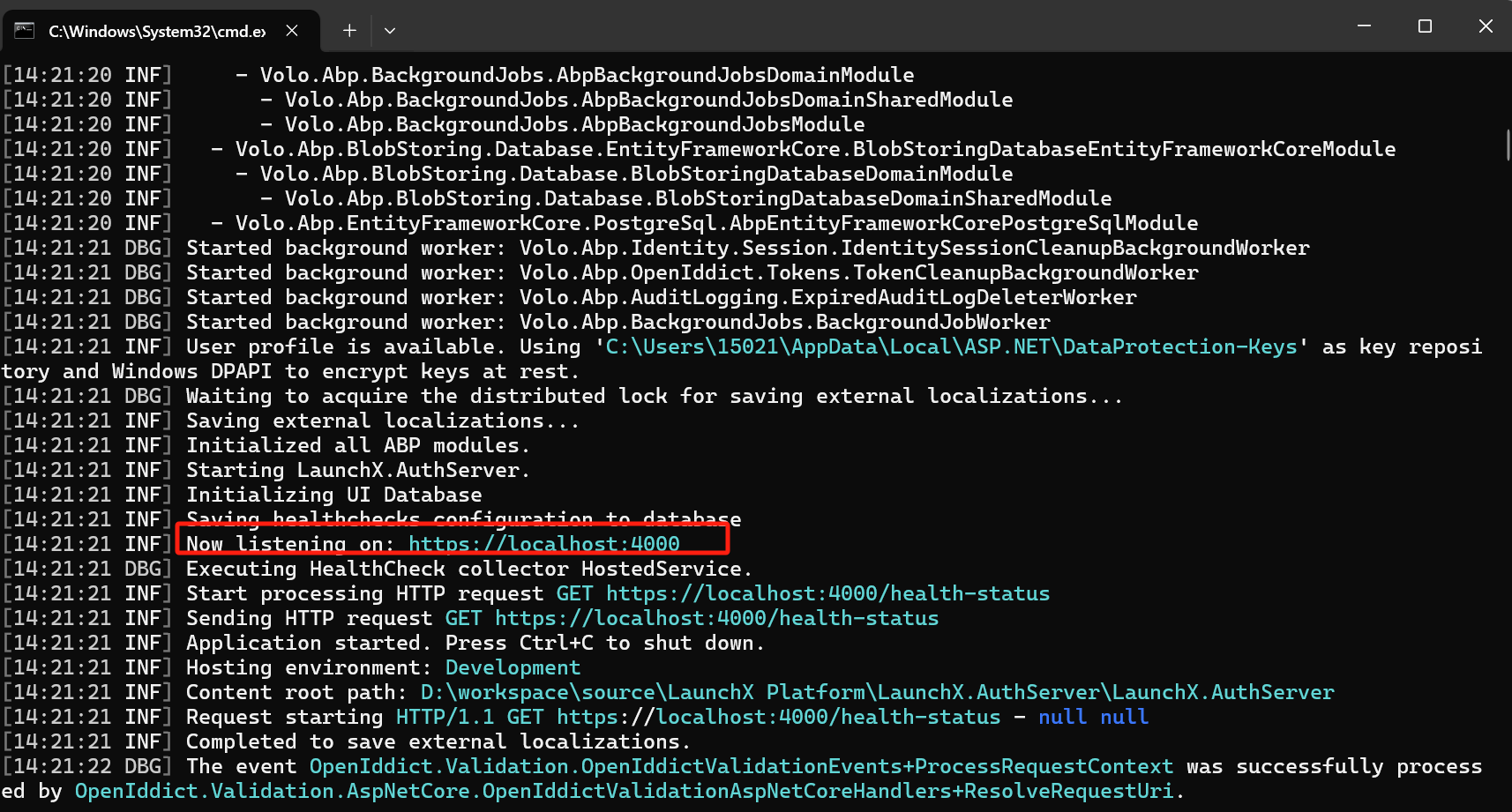This screenshot has height=812, width=1512.
Task: Minimize the terminal window
Action: (x=1364, y=26)
